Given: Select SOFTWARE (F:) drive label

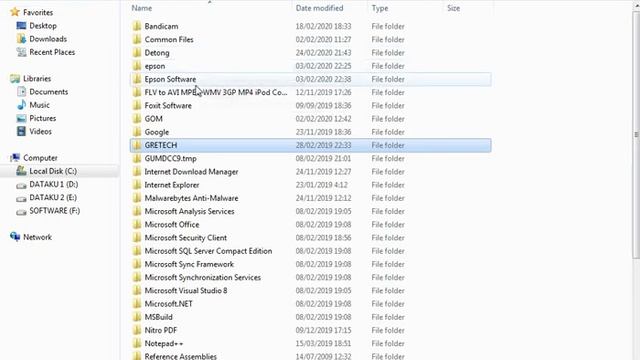Looking at the screenshot, I should (54, 211).
